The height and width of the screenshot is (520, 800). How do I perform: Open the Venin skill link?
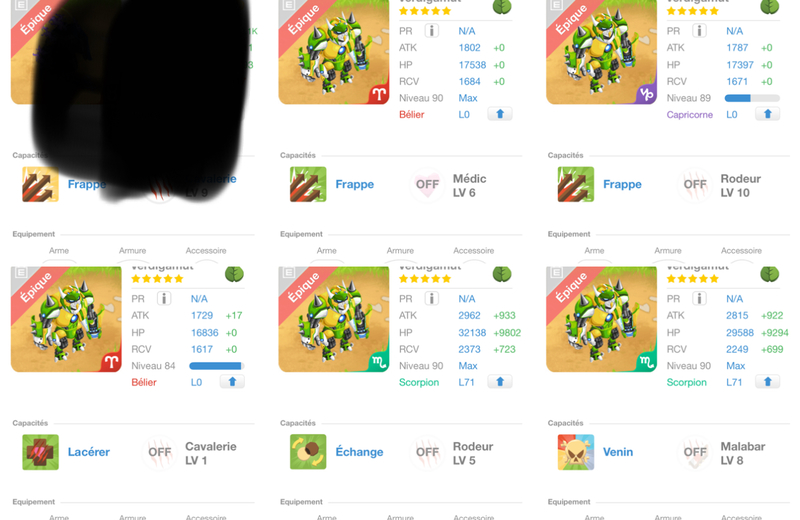point(618,452)
